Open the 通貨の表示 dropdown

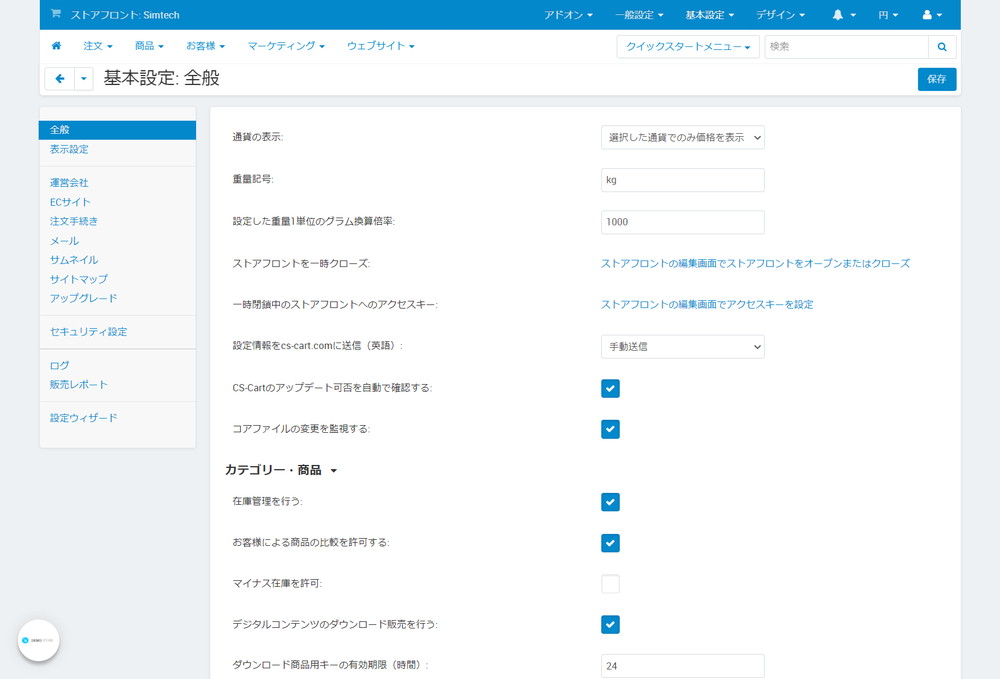[682, 137]
